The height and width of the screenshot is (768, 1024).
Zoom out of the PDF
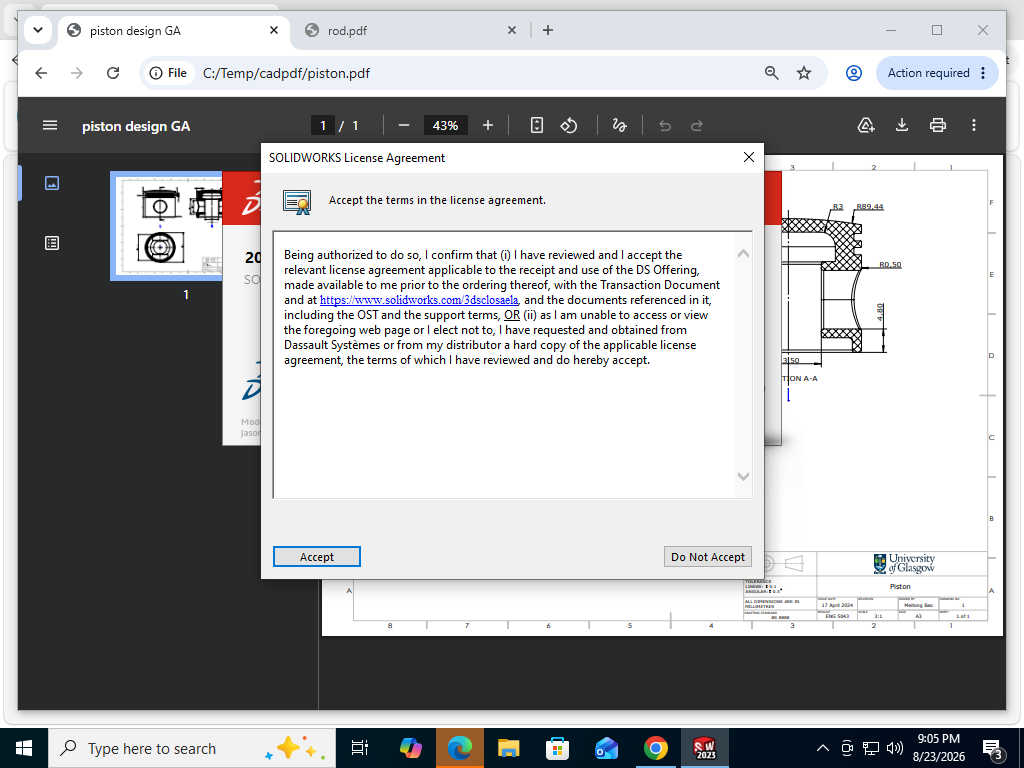[404, 125]
